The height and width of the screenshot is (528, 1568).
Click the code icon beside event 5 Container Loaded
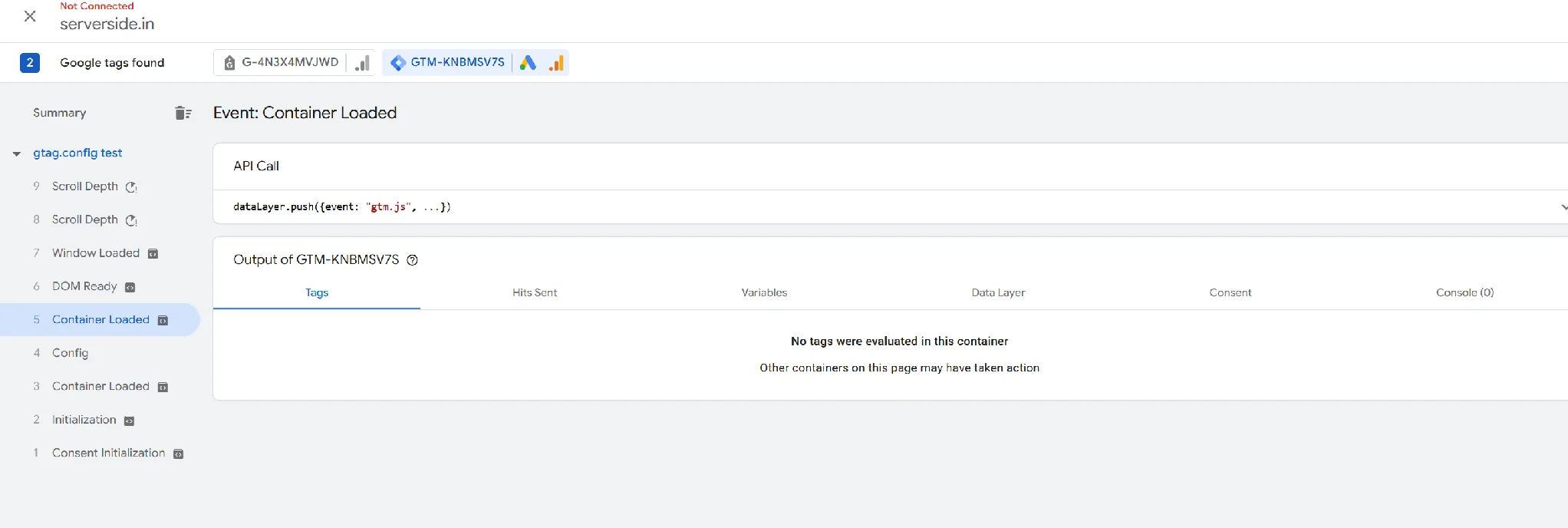coord(163,320)
